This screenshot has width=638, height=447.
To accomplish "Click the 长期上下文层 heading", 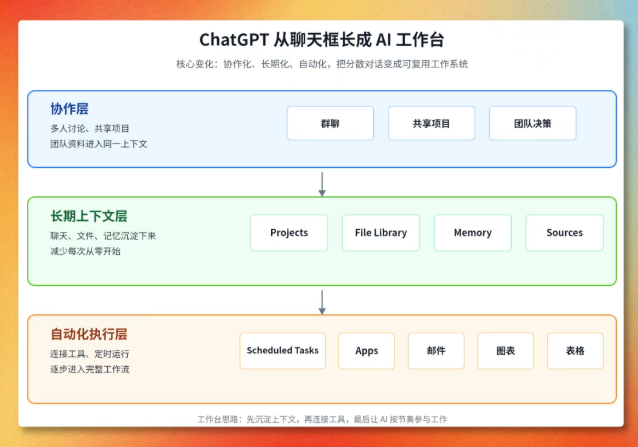I will [89, 216].
